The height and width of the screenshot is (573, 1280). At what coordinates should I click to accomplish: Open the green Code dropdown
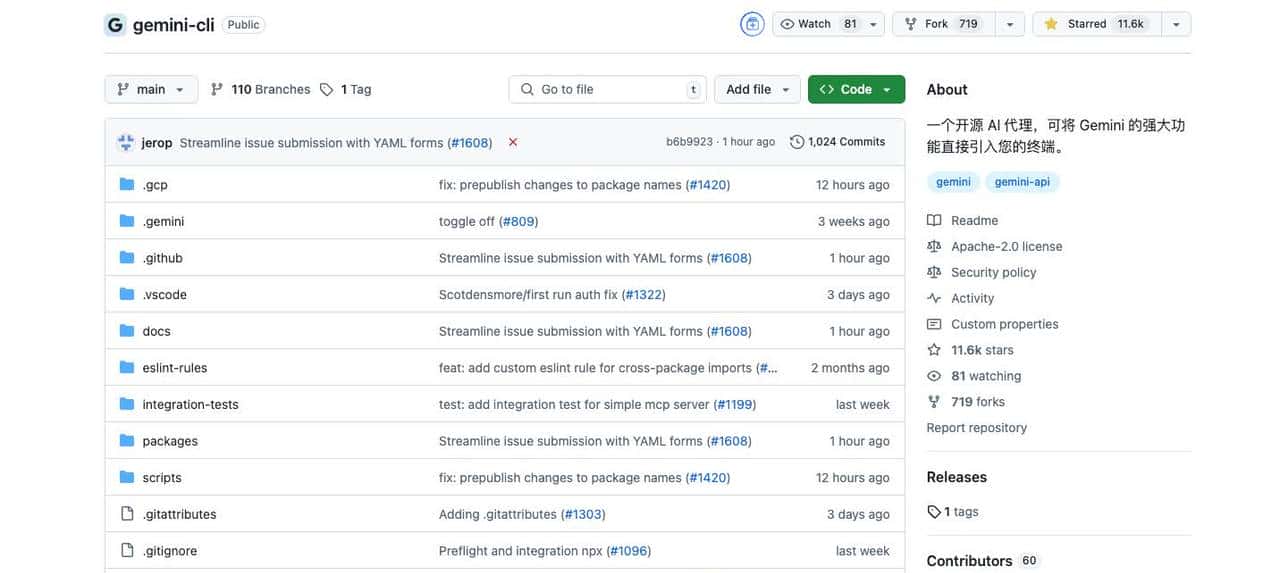click(856, 89)
